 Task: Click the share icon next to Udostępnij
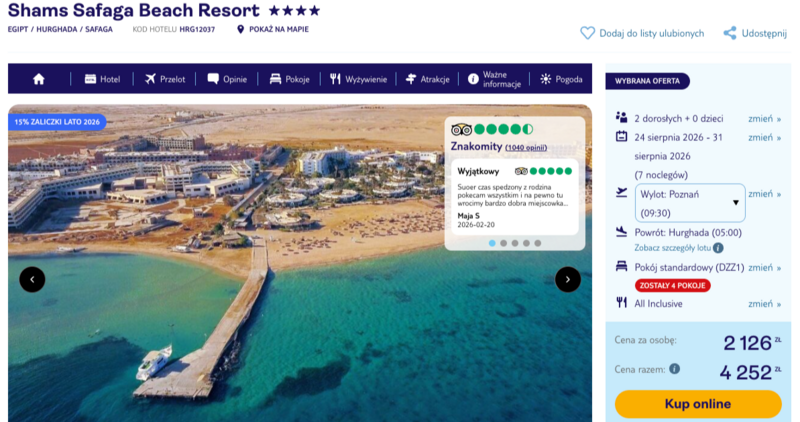pyautogui.click(x=730, y=33)
